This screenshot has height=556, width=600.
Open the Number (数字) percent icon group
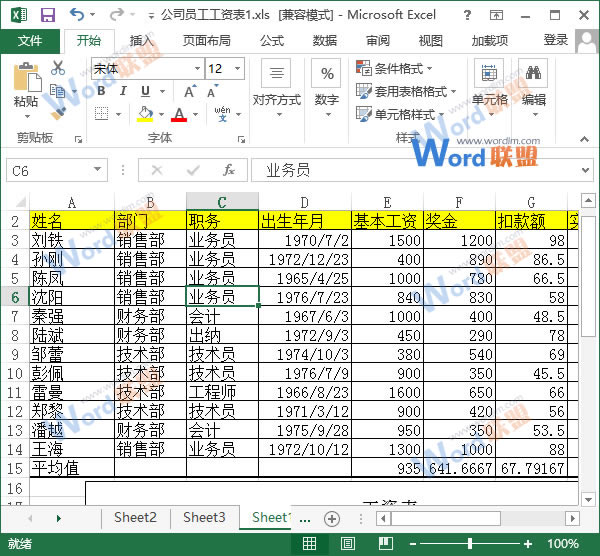(x=326, y=83)
